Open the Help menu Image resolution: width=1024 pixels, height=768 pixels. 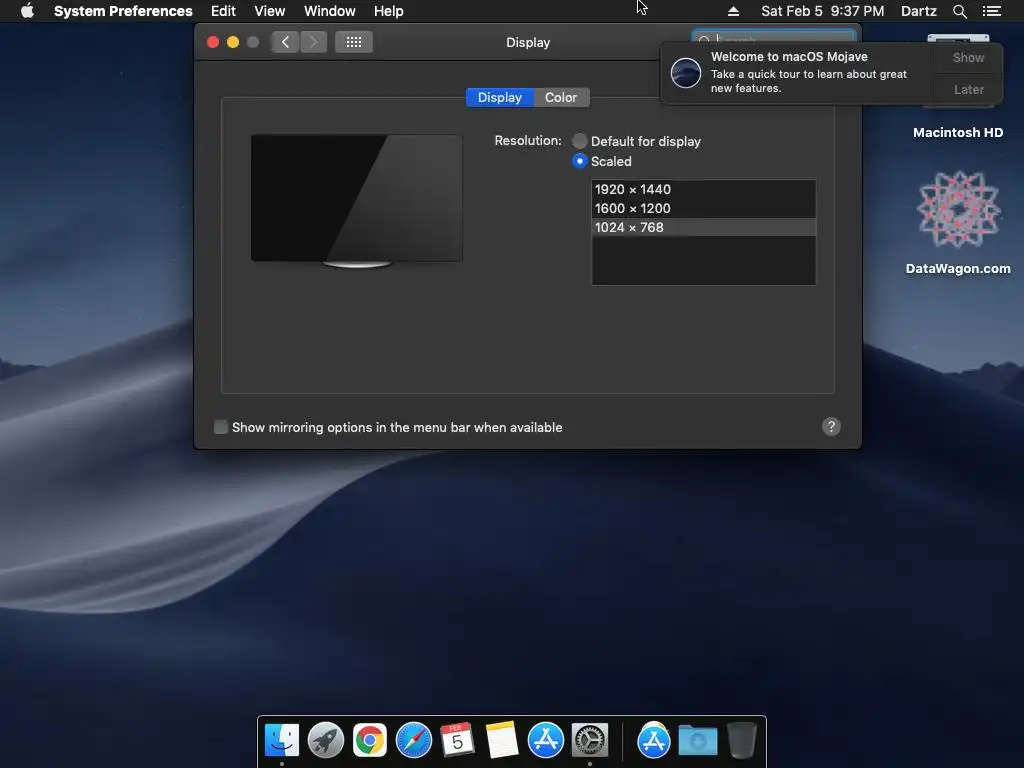click(388, 11)
